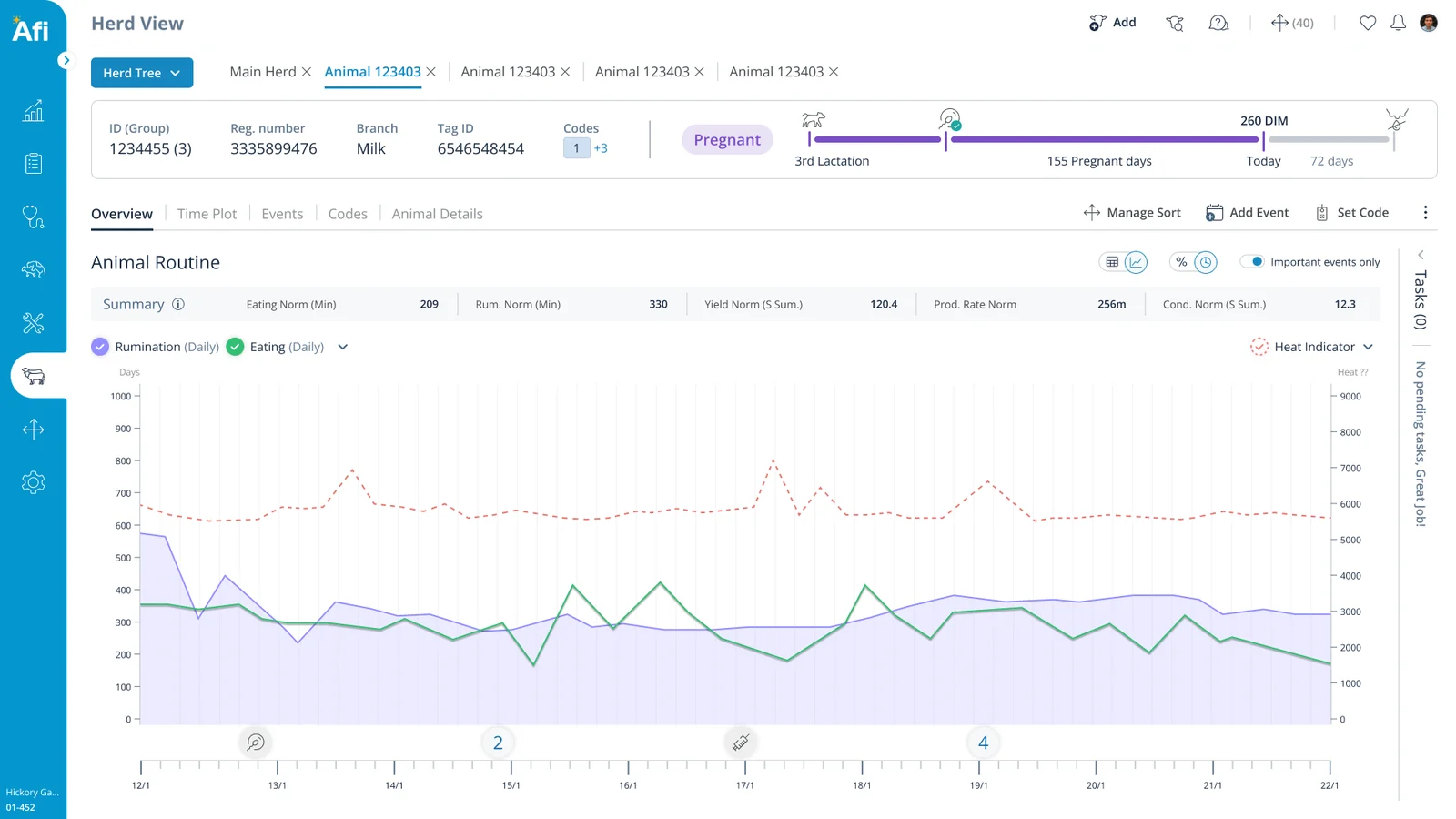Expand the sidebar with arrow button
The height and width of the screenshot is (819, 1456).
(65, 60)
